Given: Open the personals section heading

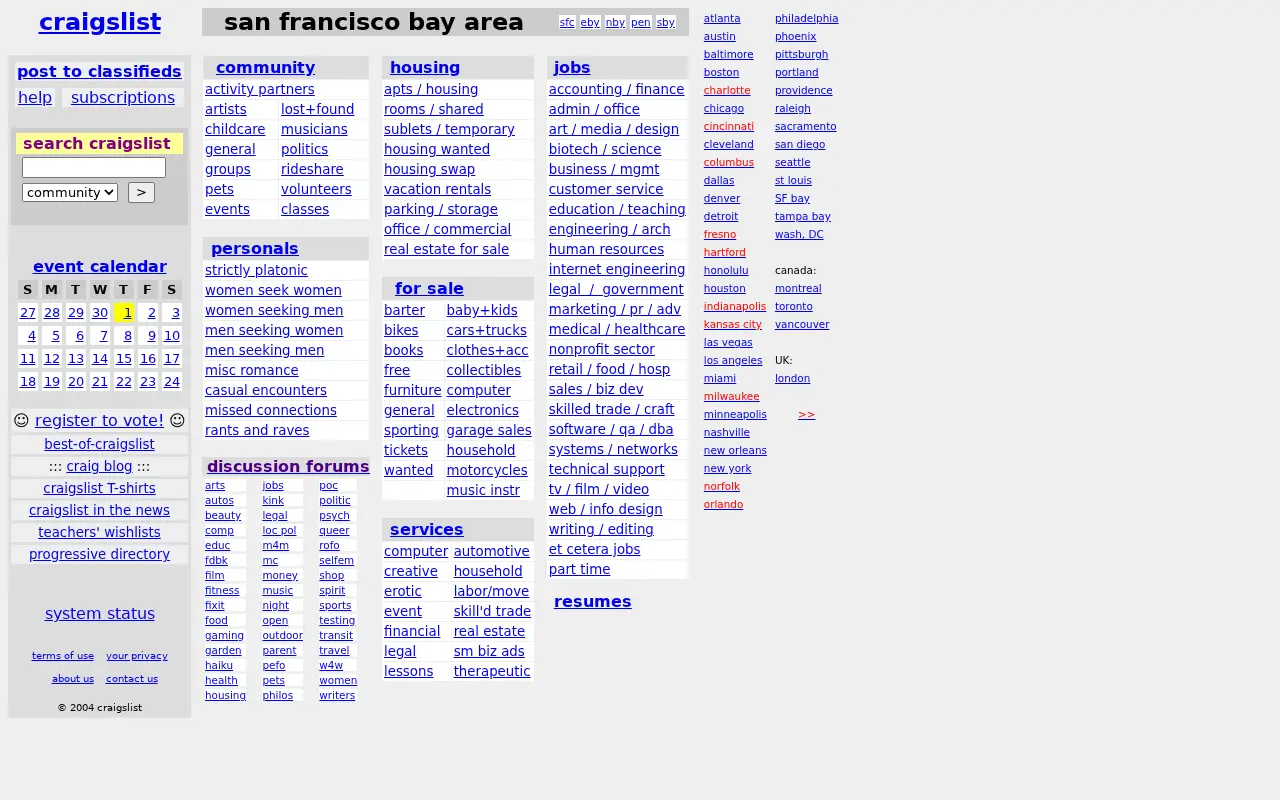Looking at the screenshot, I should [255, 248].
